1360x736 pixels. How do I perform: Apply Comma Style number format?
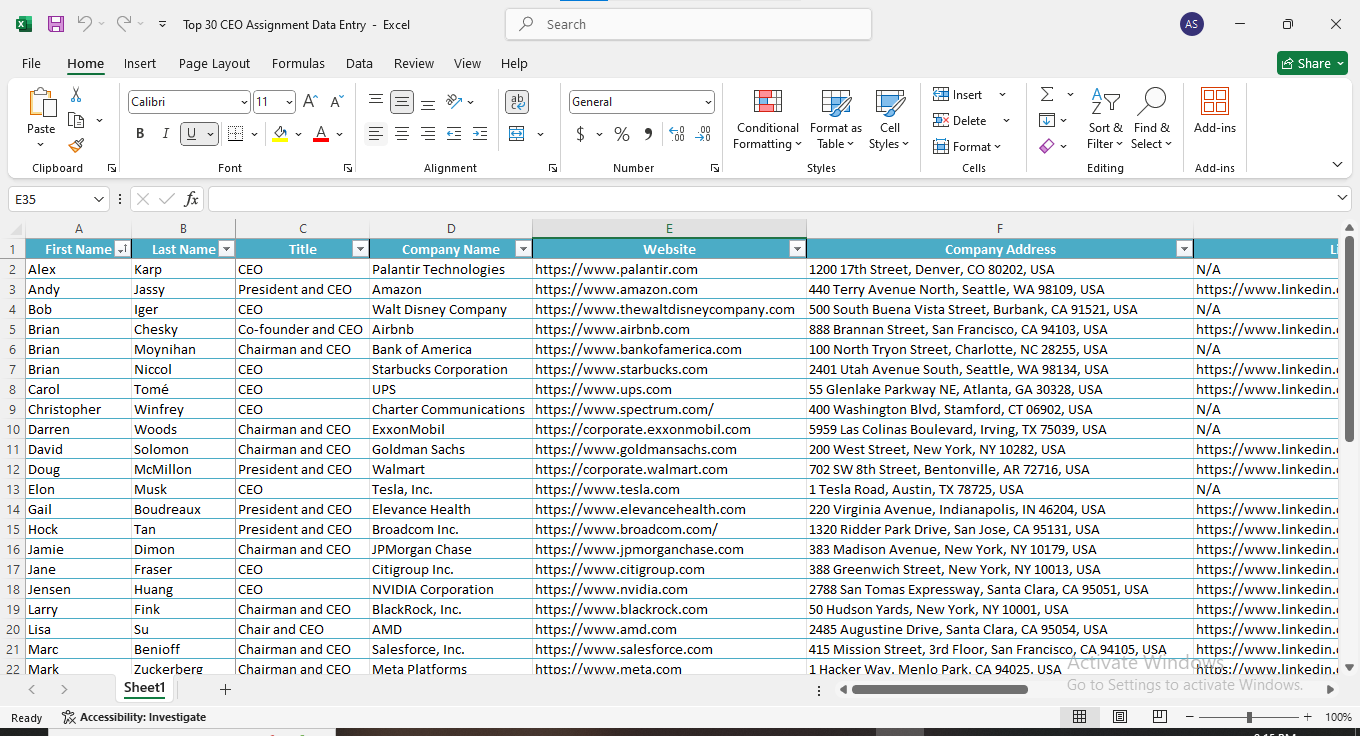pos(648,134)
